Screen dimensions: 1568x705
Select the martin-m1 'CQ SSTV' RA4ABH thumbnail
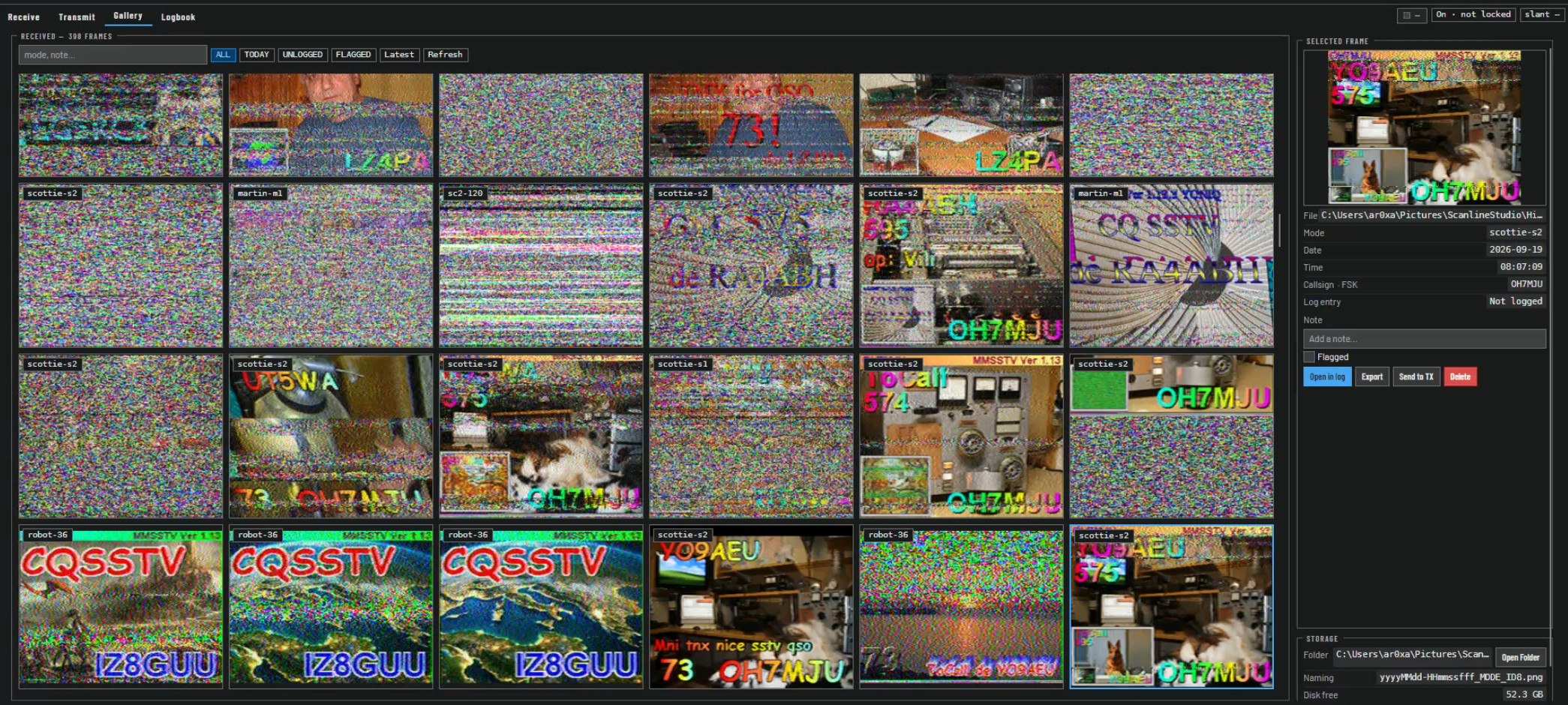click(1171, 265)
